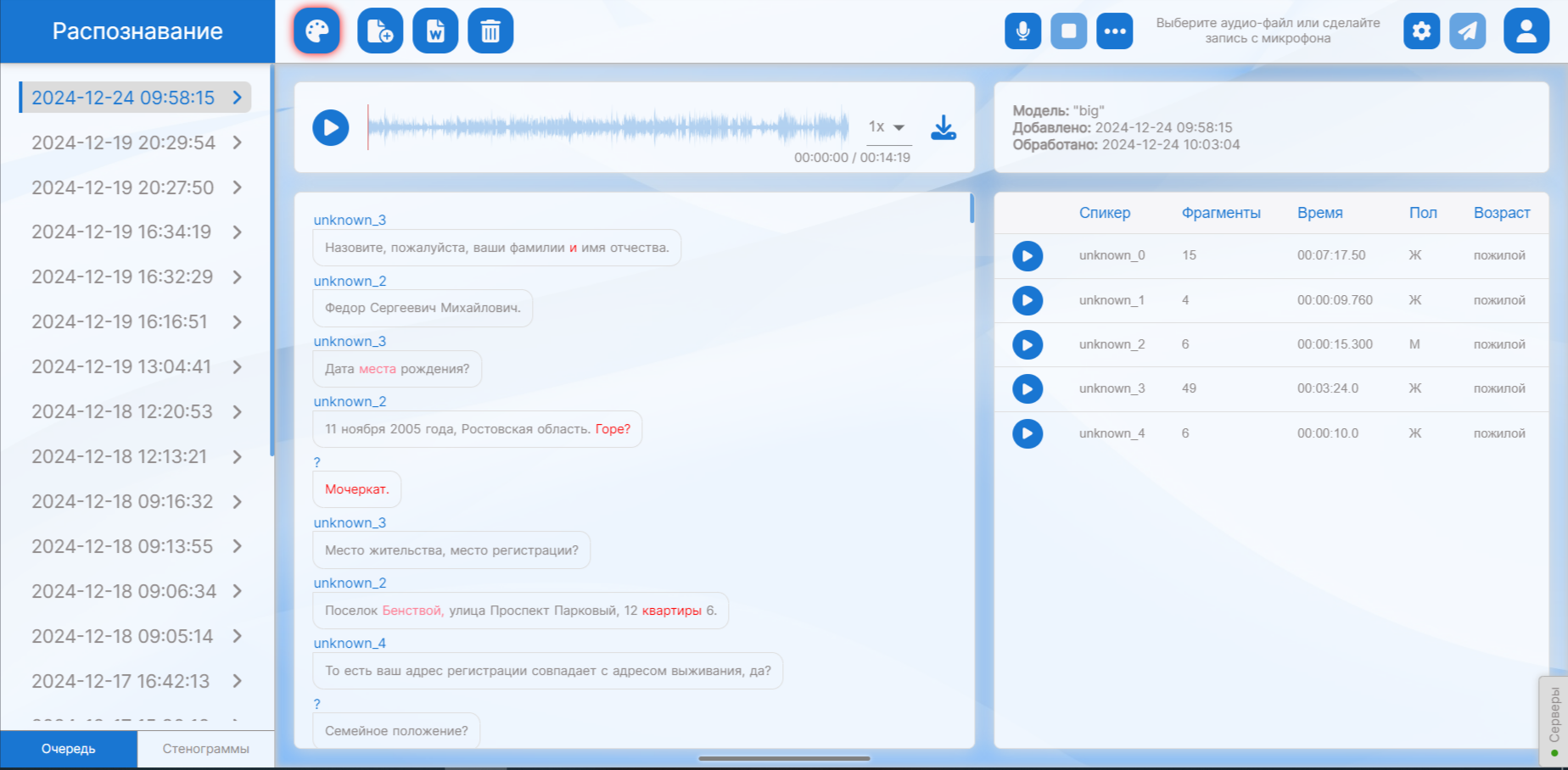Play fragments of speaker unknown_3
This screenshot has height=770, width=1568.
coord(1027,389)
